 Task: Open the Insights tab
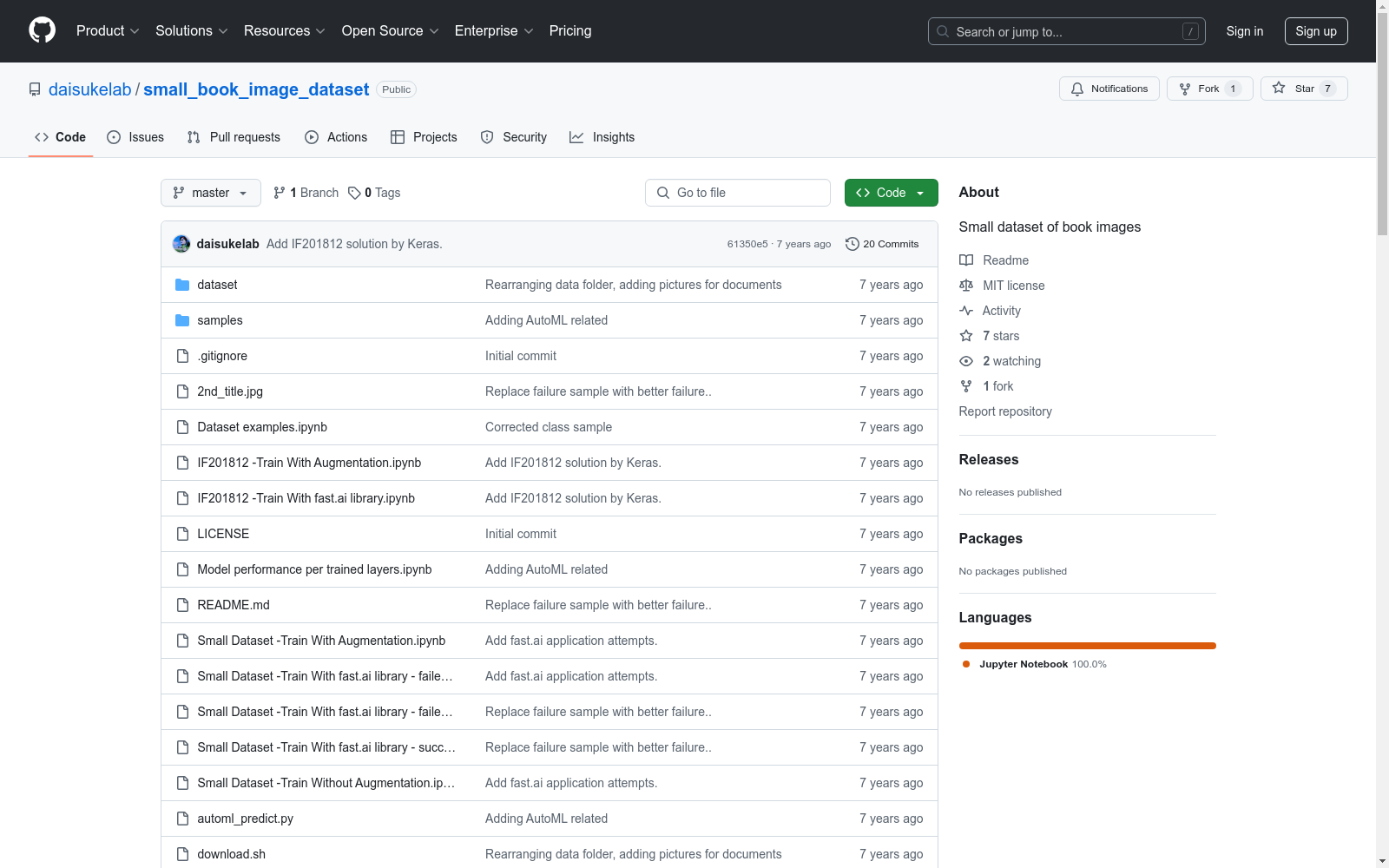[602, 137]
